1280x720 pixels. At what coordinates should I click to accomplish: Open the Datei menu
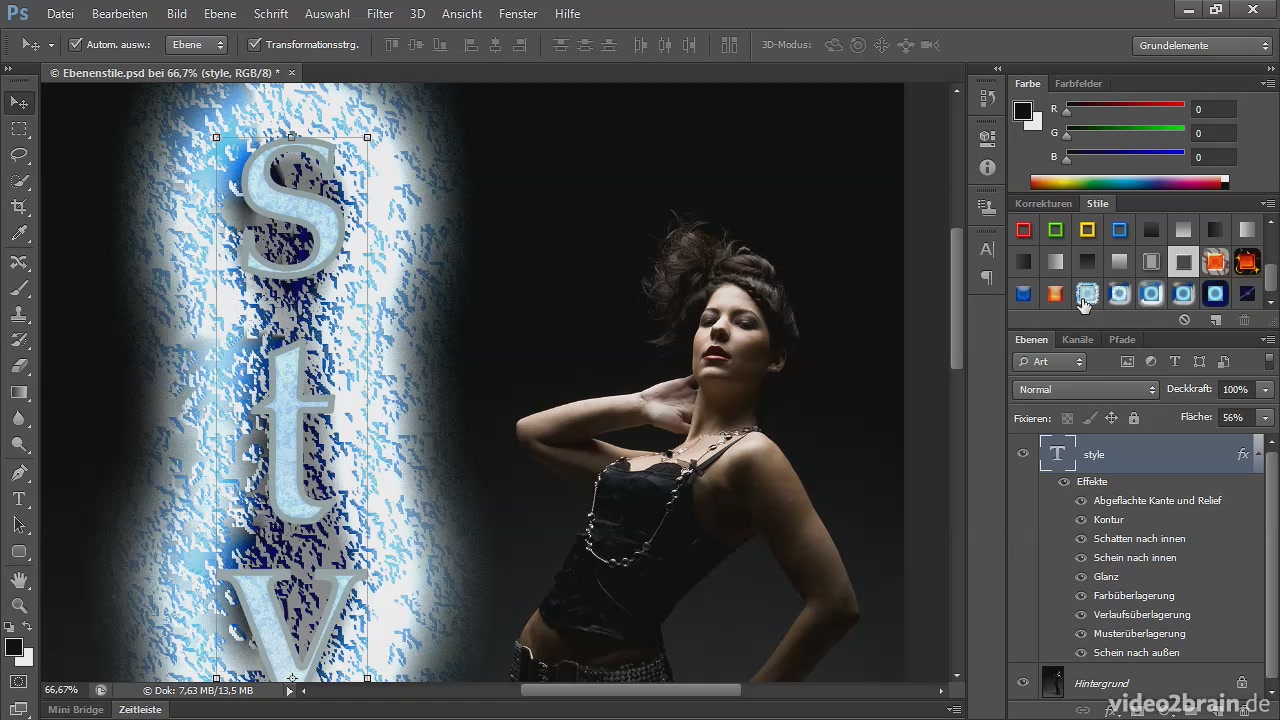click(61, 14)
